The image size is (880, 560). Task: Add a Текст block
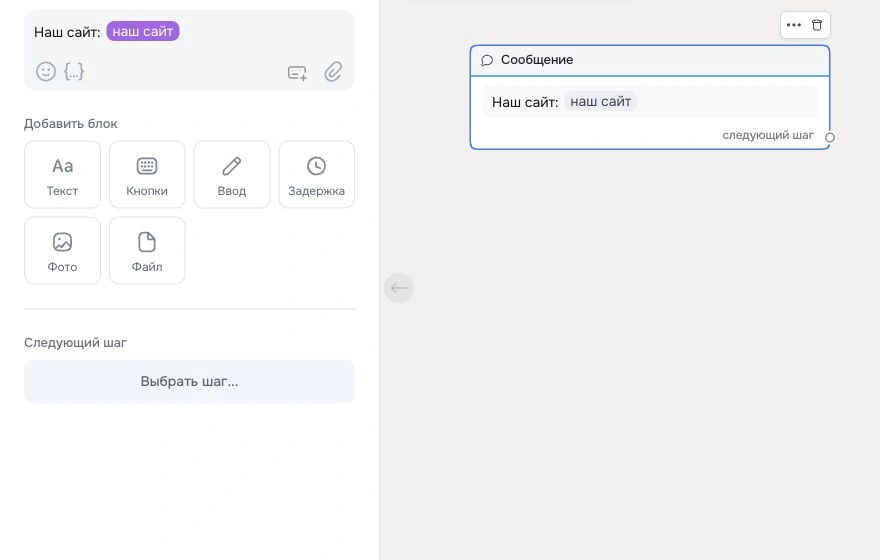point(62,175)
